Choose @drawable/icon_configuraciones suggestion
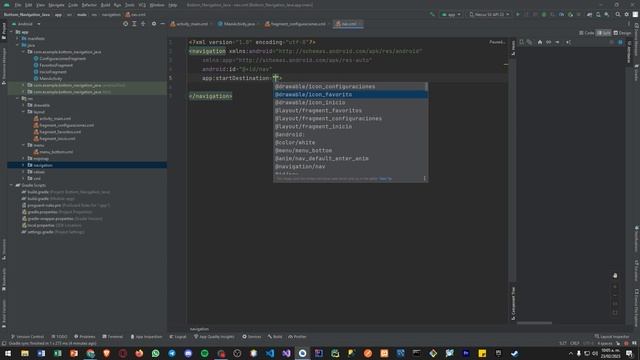This screenshot has width=640, height=360. coord(350,87)
